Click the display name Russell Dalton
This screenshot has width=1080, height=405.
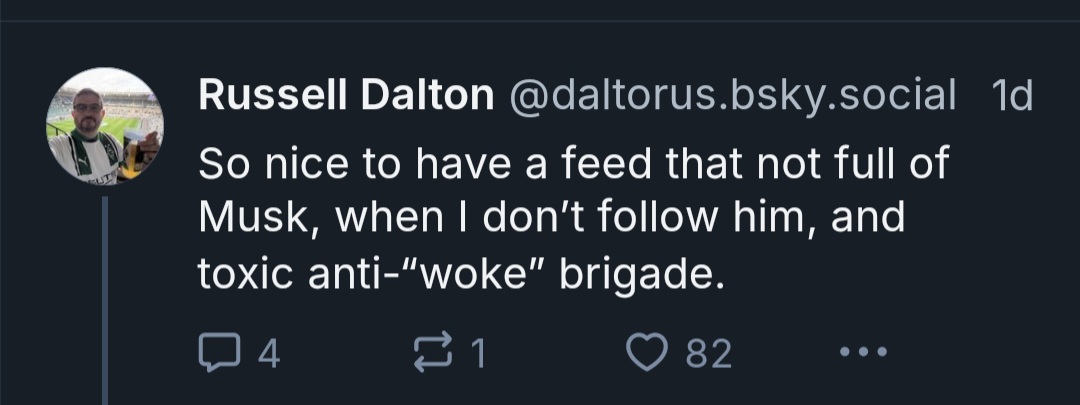click(x=346, y=96)
